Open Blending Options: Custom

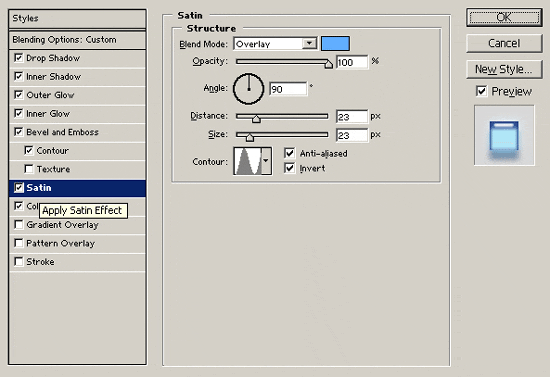77,40
